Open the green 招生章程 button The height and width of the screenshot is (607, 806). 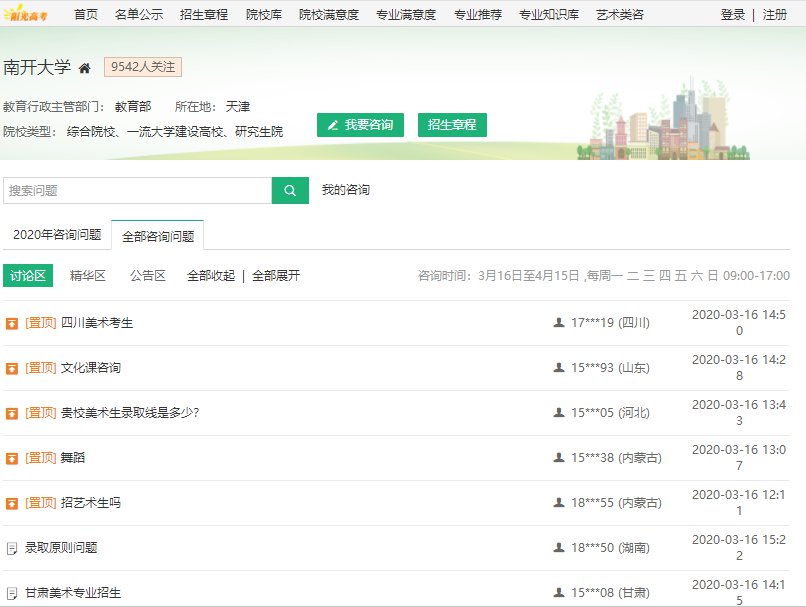(452, 125)
